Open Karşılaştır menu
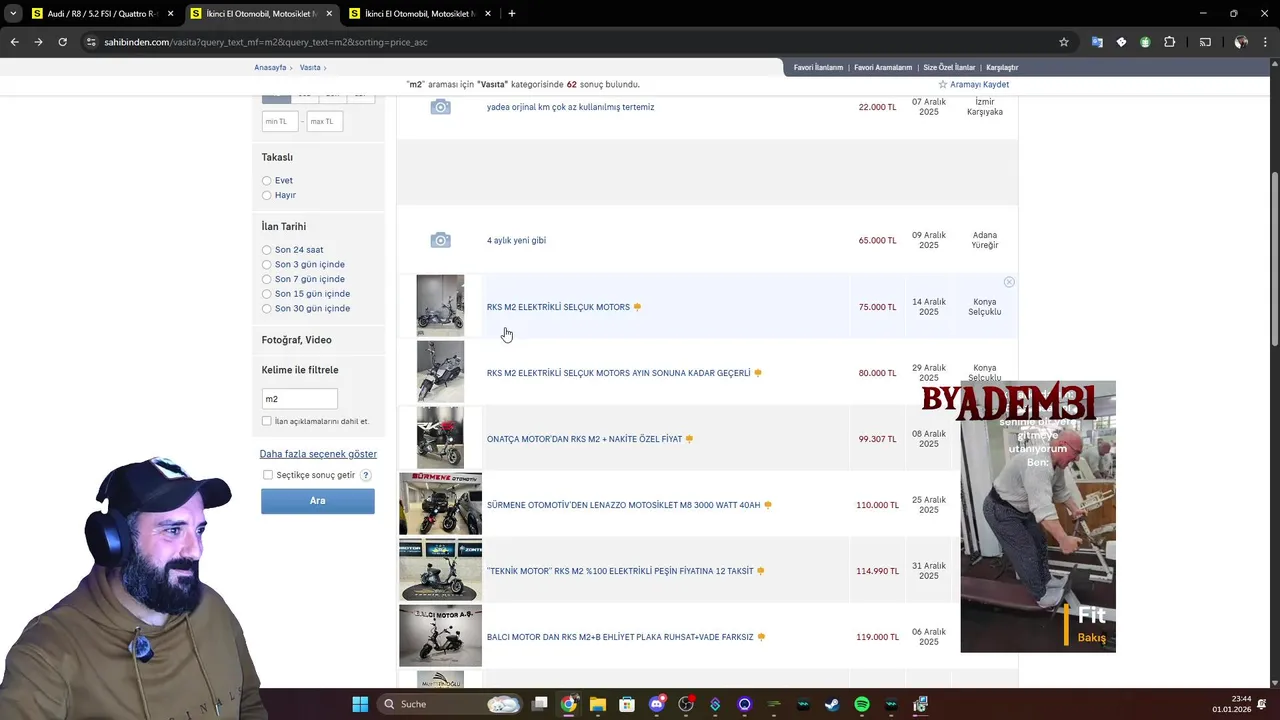The image size is (1280, 720). pyautogui.click(x=1002, y=67)
